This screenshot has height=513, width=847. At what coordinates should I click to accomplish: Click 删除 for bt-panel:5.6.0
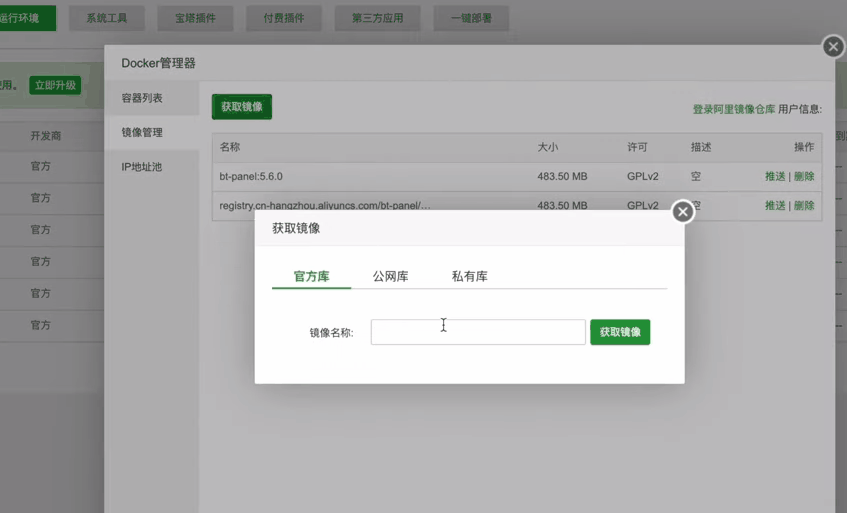click(x=804, y=177)
